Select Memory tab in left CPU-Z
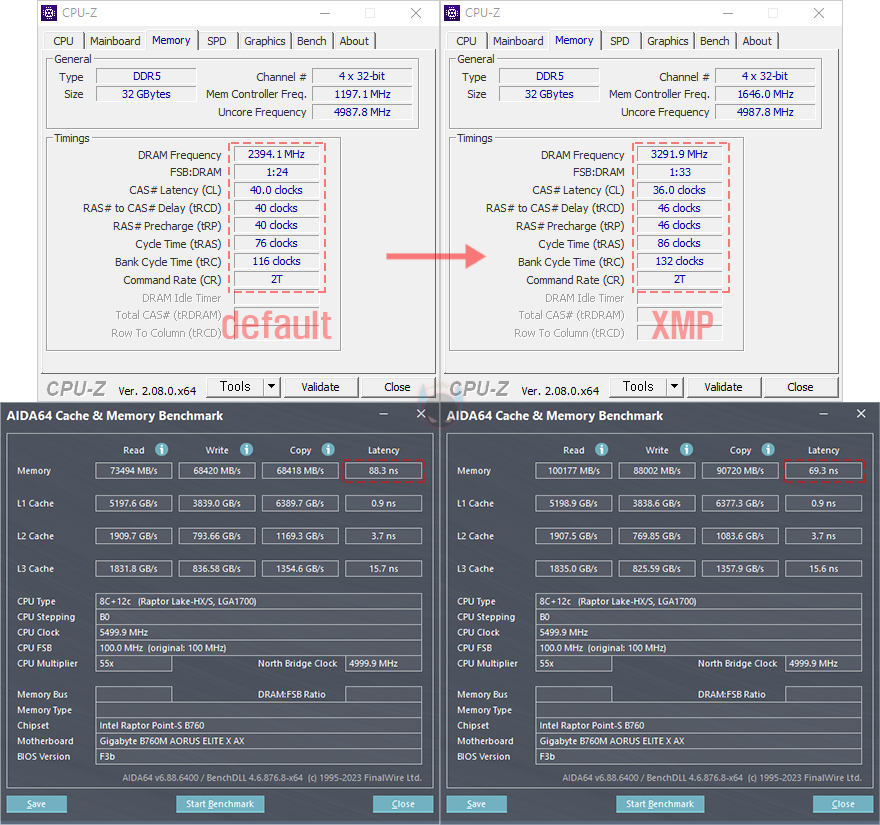 coord(171,40)
